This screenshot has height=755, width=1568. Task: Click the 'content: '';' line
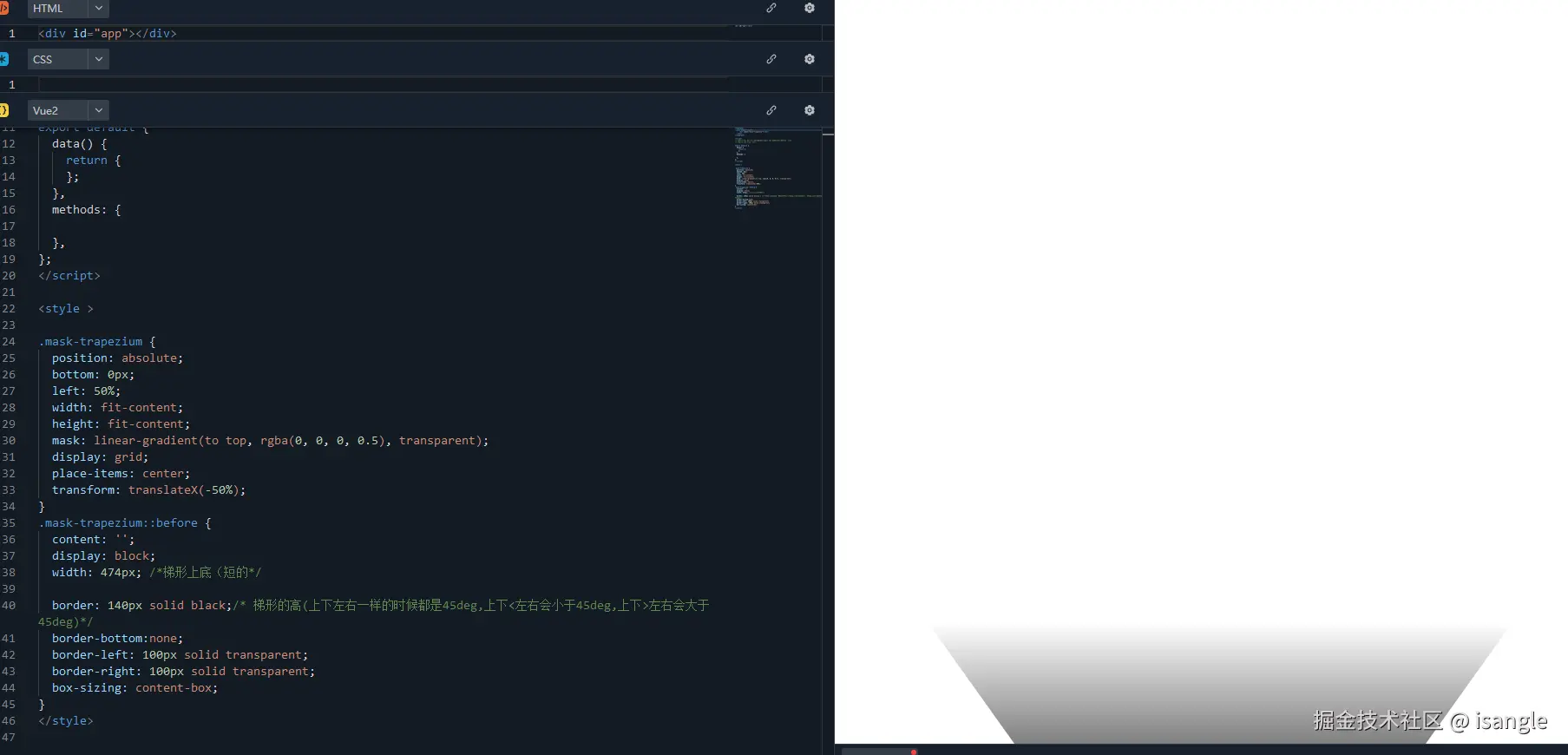[93, 539]
